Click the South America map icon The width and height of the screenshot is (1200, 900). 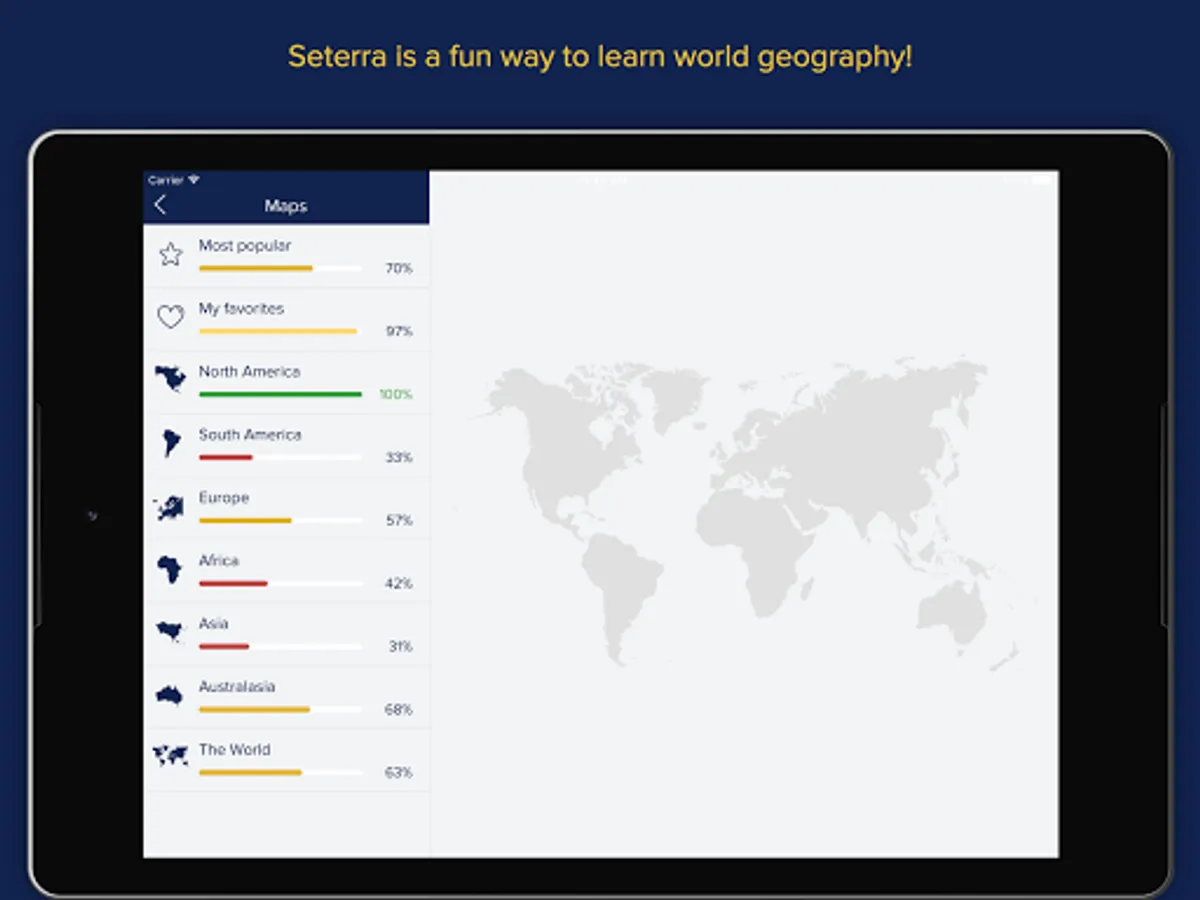pyautogui.click(x=171, y=443)
